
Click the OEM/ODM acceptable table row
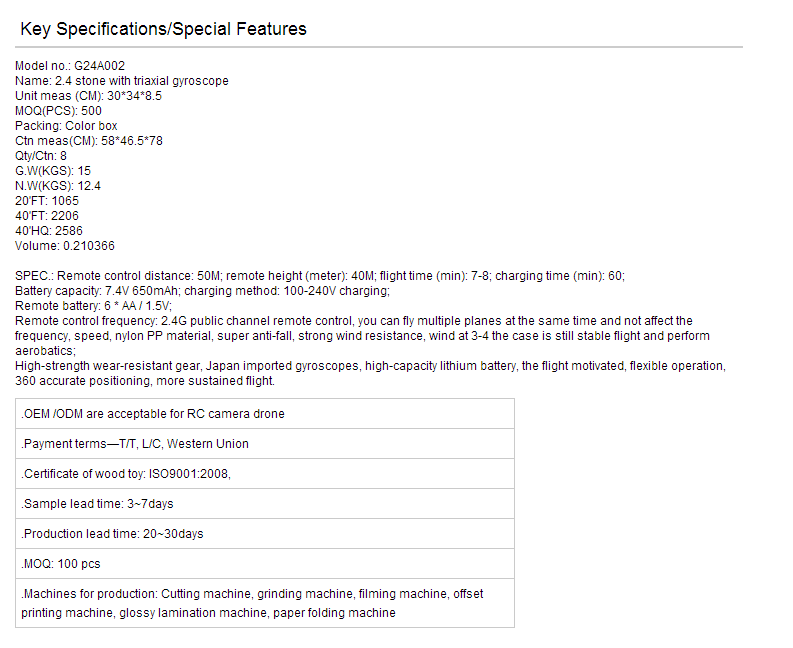pyautogui.click(x=265, y=414)
